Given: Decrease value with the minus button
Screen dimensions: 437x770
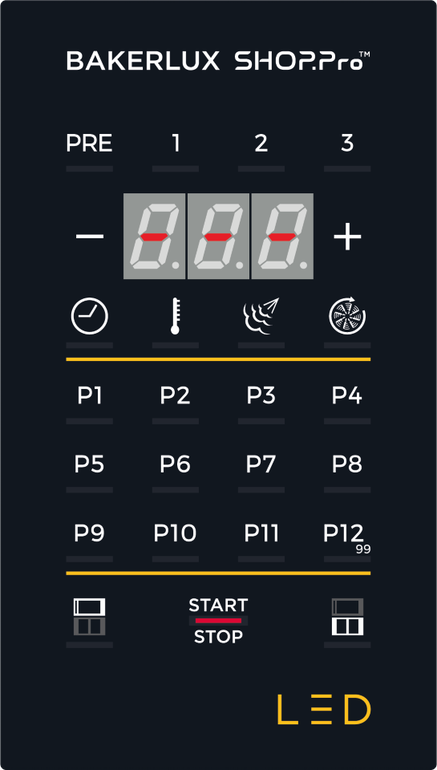Looking at the screenshot, I should [89, 237].
